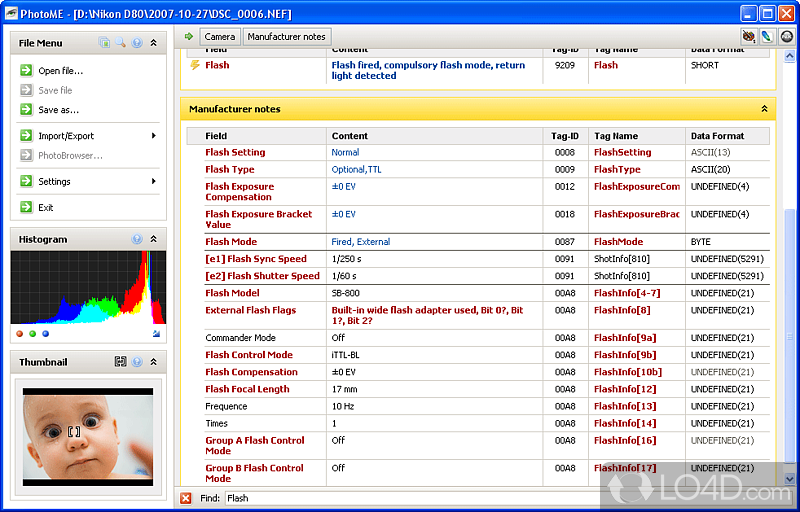Select the Flash Focal Length field
Image resolution: width=800 pixels, height=512 pixels.
pos(247,389)
